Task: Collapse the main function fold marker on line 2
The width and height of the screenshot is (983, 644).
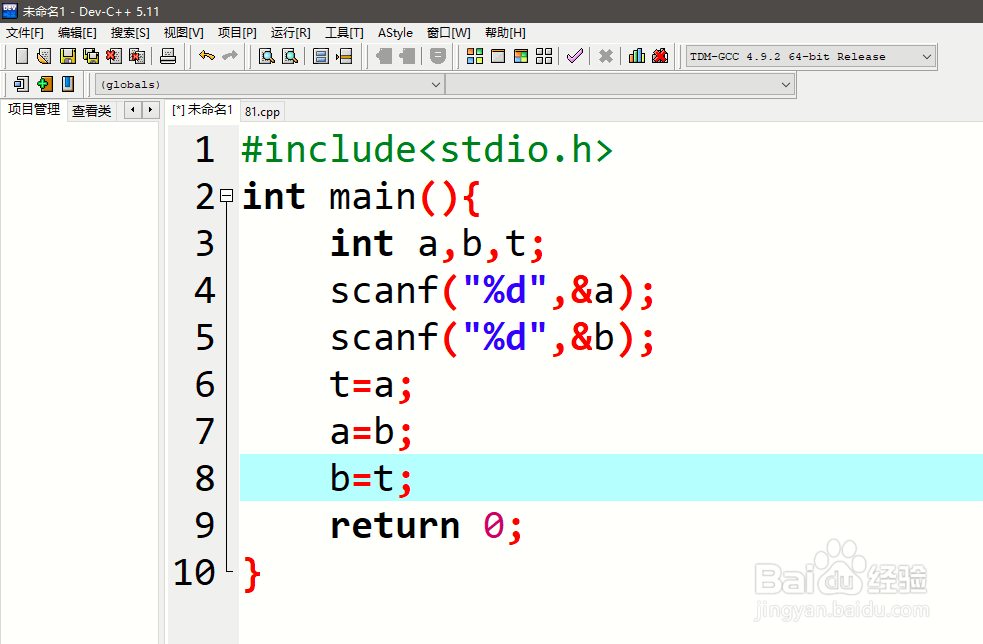Action: (x=227, y=196)
